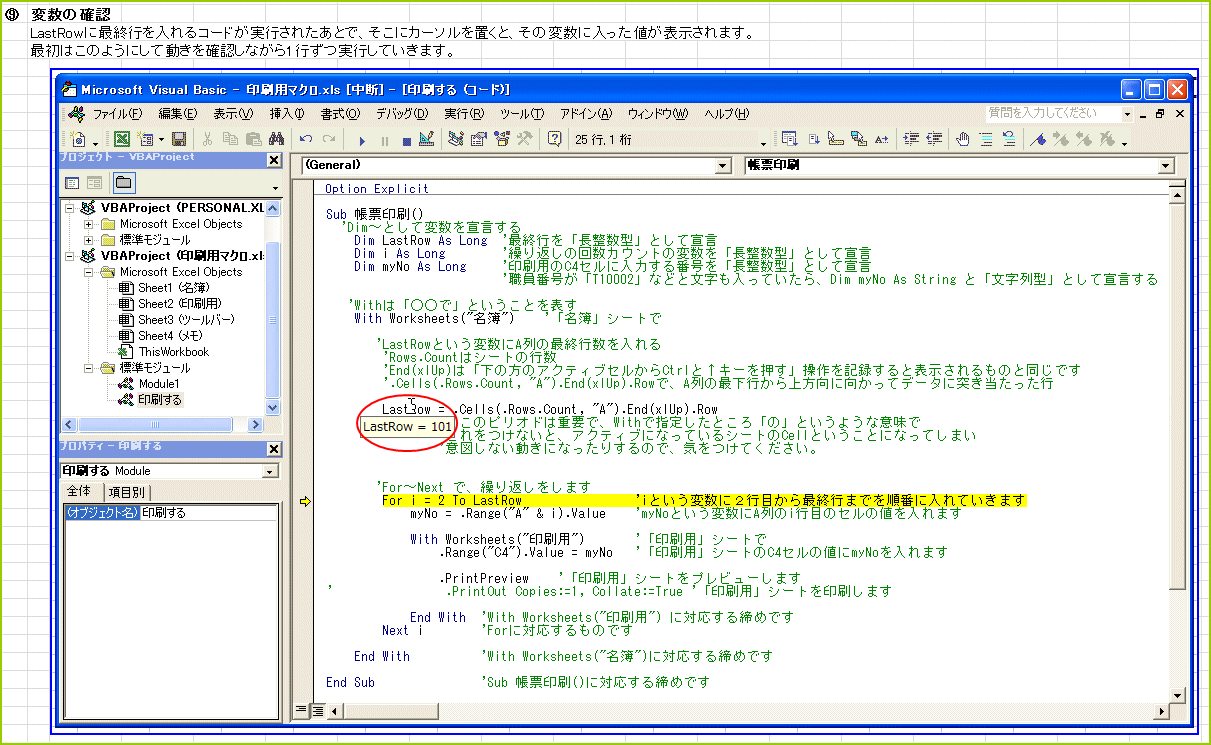Viewport: 1211px width, 745px height.
Task: Select Module1 in the project tree
Action: coord(158,384)
